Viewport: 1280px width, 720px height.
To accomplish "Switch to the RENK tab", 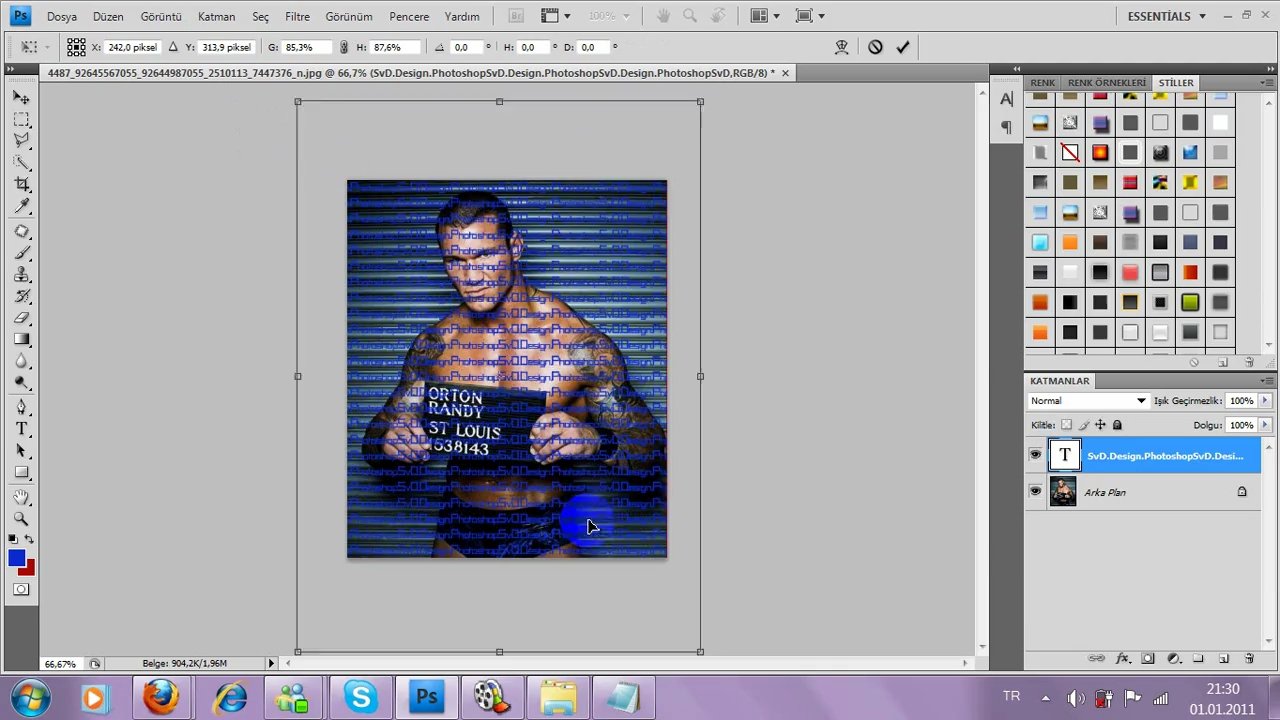I will [x=1043, y=83].
